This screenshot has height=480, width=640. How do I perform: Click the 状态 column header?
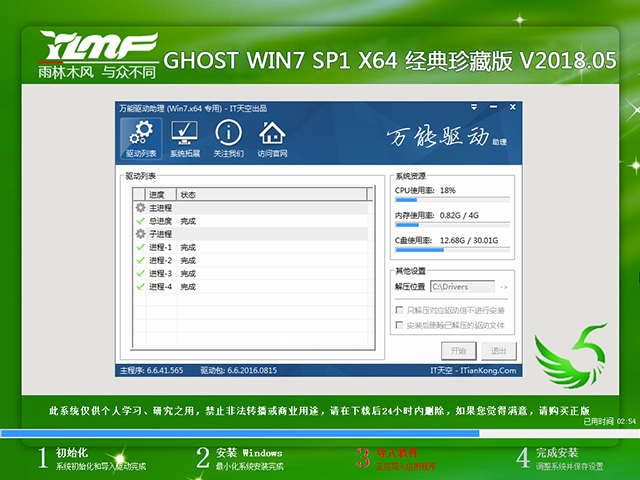click(x=271, y=195)
